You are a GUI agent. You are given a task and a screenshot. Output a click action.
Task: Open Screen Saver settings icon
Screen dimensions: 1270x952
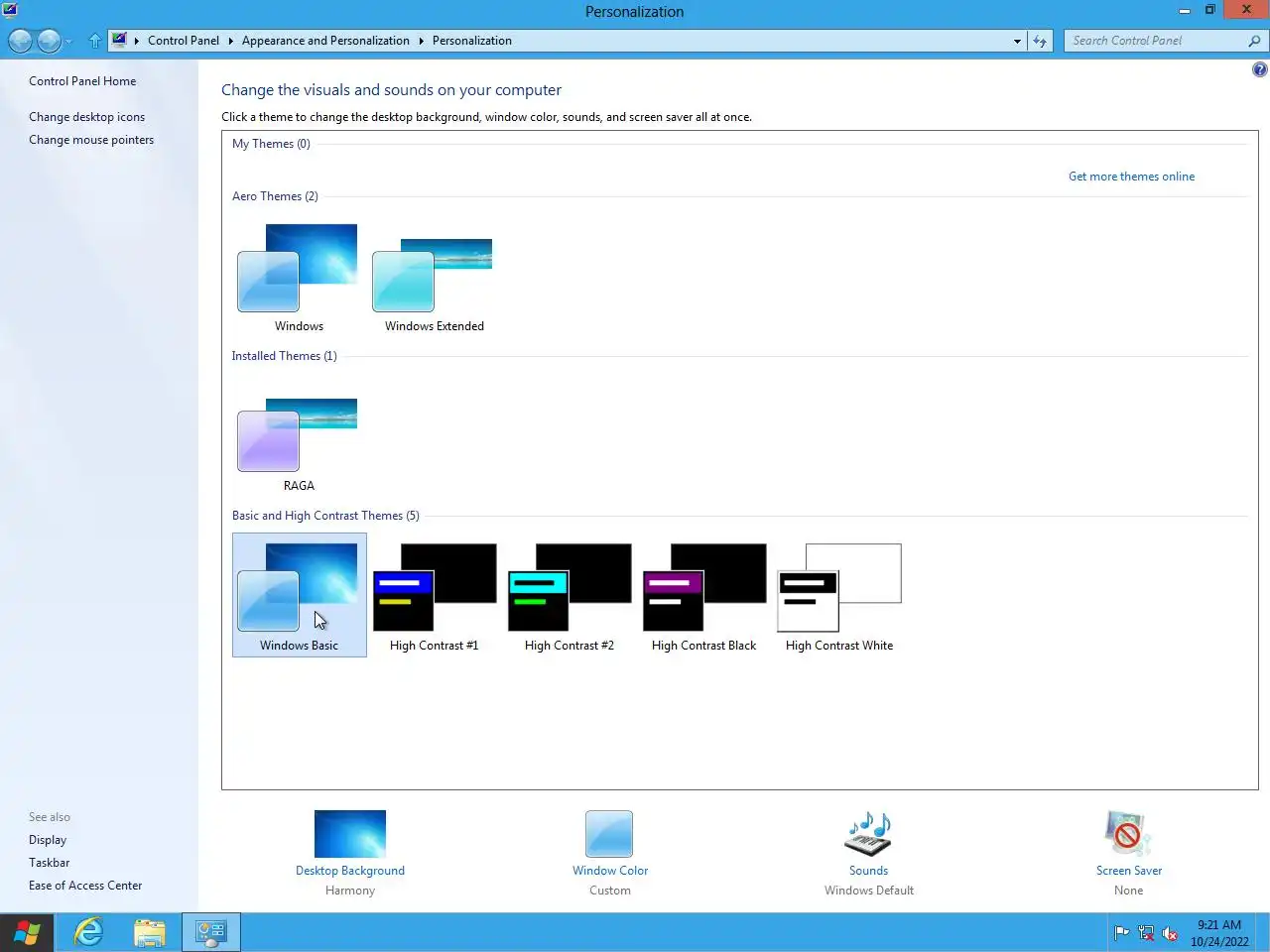pos(1128,834)
